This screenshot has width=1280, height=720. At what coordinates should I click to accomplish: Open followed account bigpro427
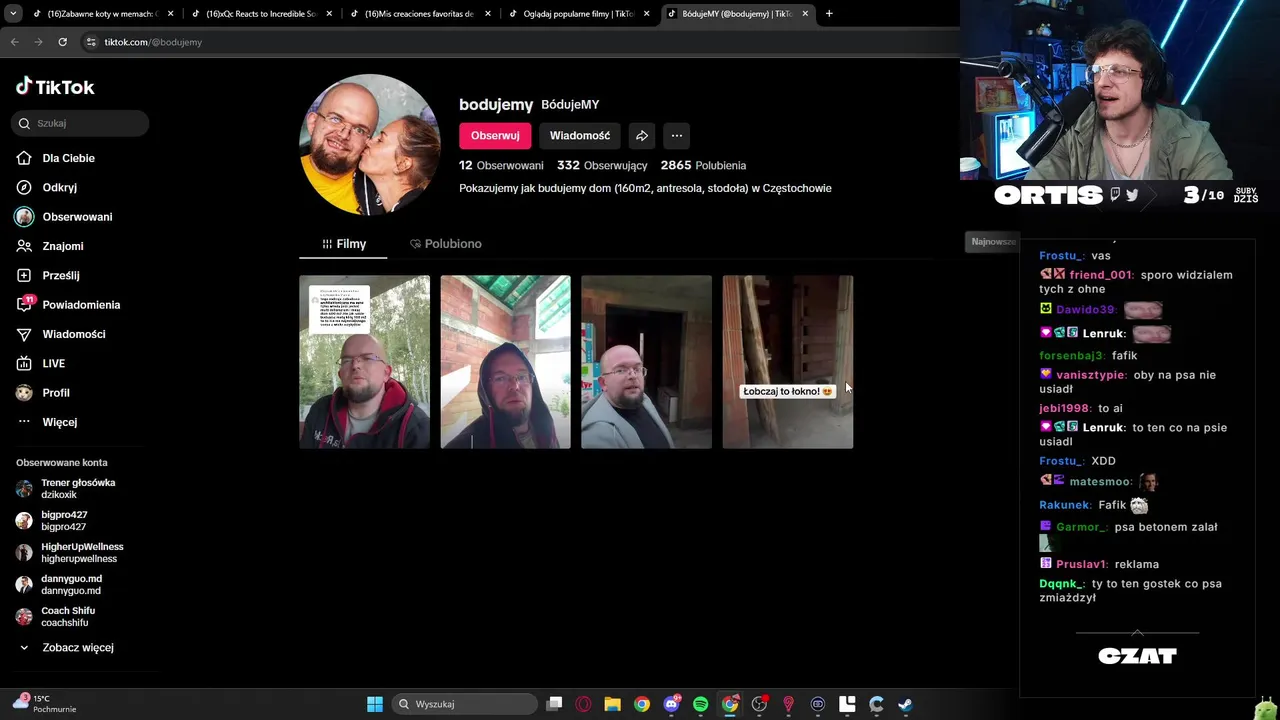point(64,520)
